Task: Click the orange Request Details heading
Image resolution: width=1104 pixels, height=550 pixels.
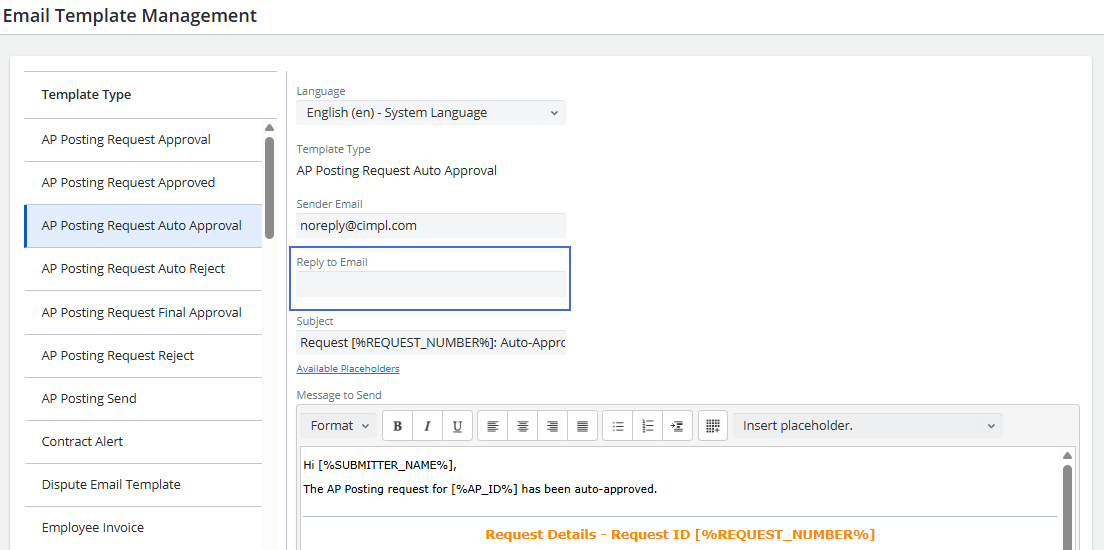Action: click(680, 534)
